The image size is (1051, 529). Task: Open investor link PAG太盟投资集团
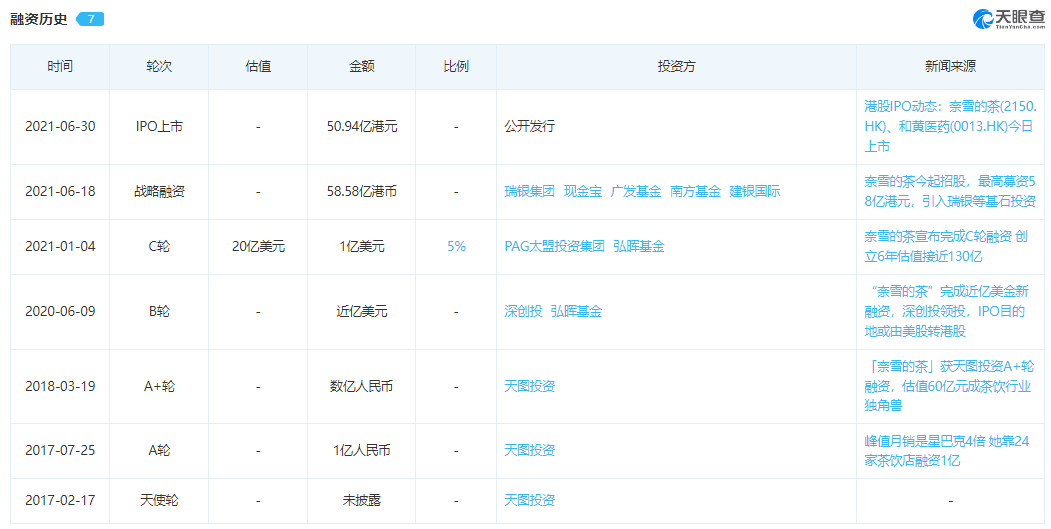[x=554, y=247]
